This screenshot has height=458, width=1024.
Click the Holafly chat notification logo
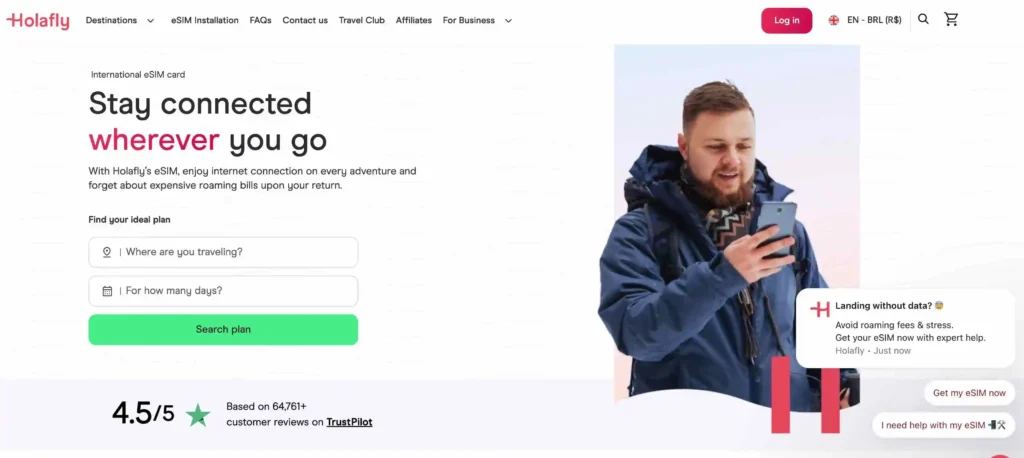pyautogui.click(x=820, y=310)
